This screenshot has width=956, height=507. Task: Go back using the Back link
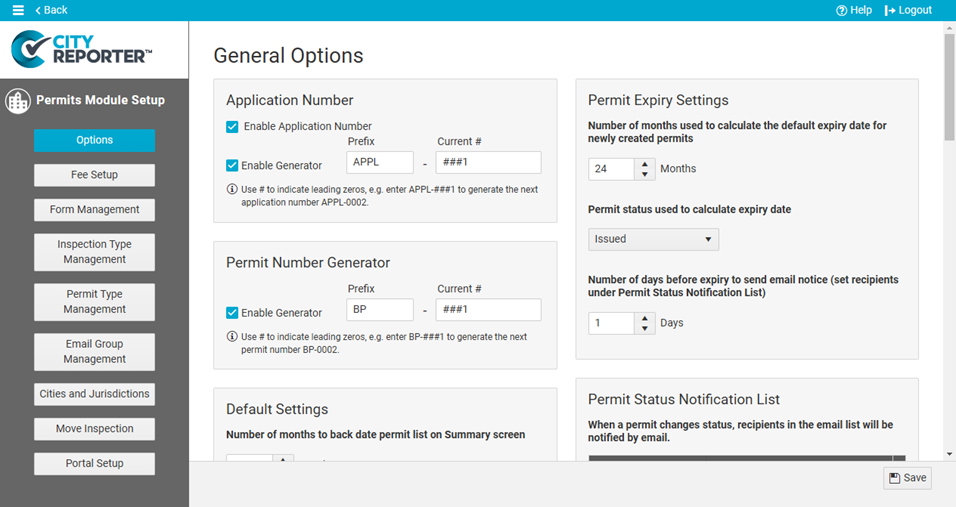coord(51,10)
